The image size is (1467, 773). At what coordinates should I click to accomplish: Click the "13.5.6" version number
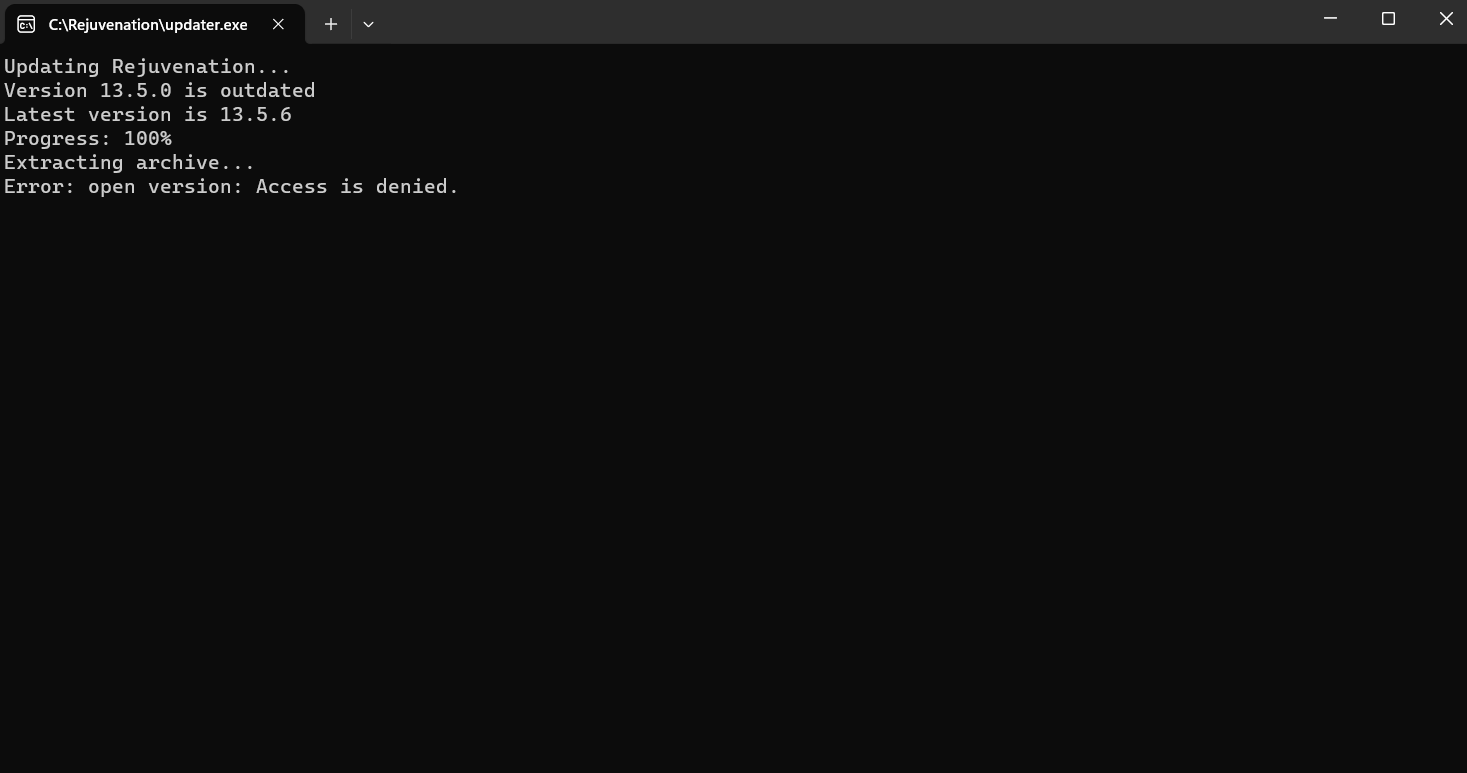[256, 115]
